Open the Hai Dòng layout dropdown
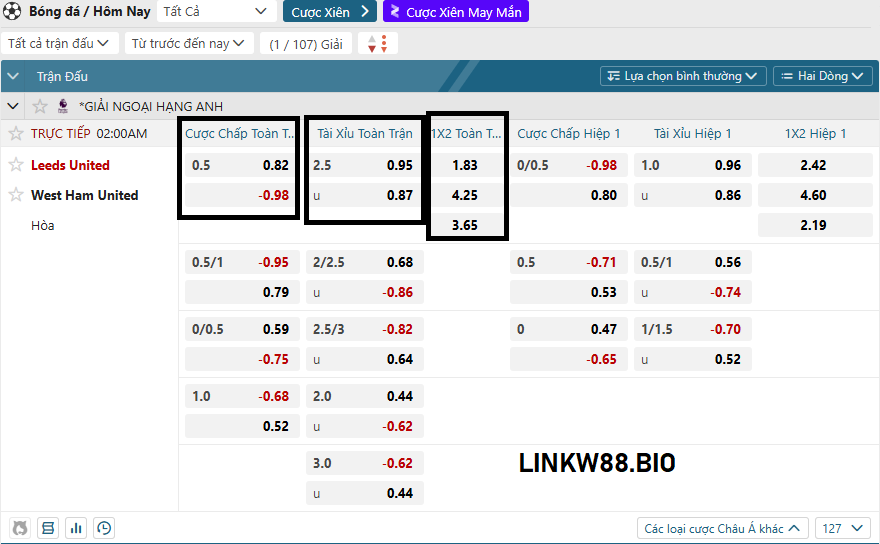This screenshot has width=880, height=544. point(825,76)
